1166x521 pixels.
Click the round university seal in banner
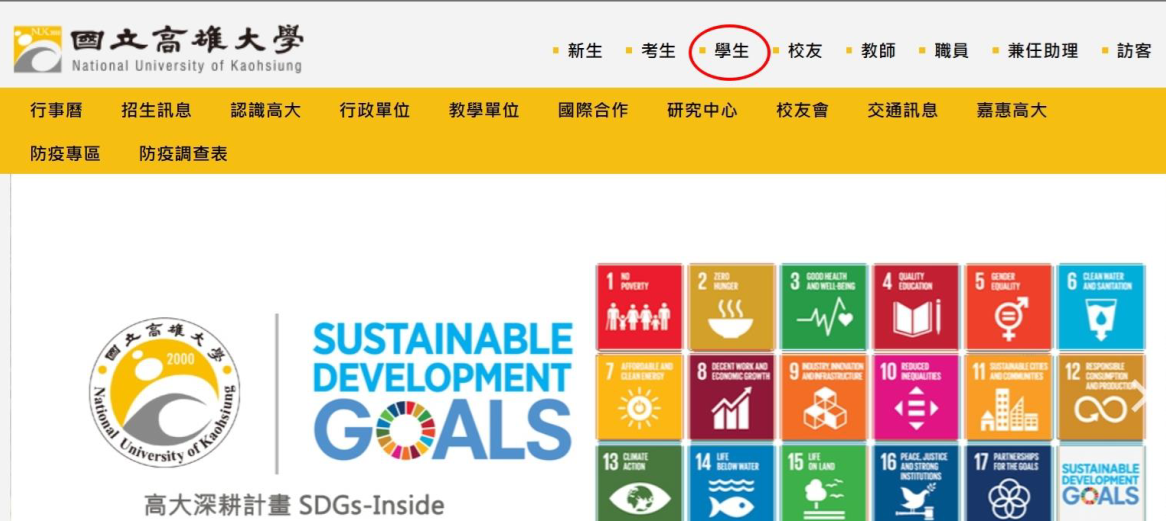[163, 393]
